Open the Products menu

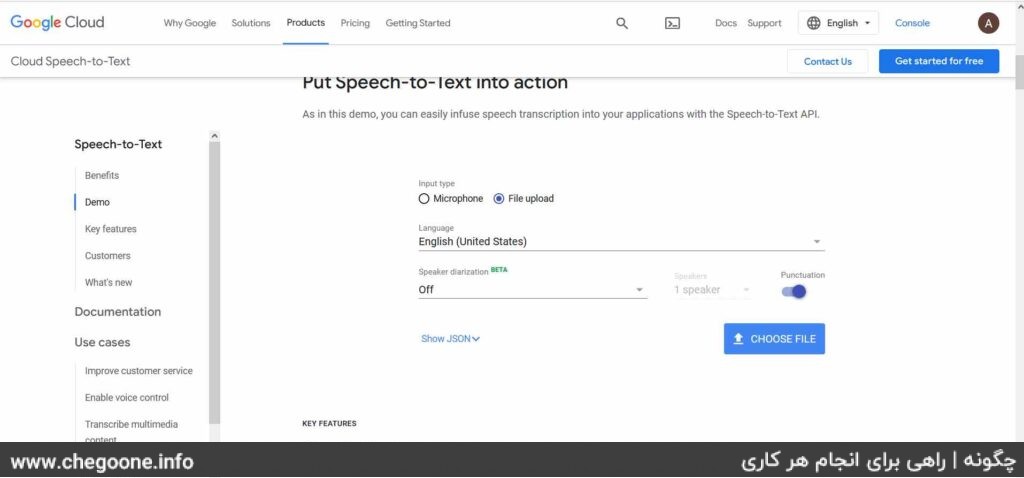click(306, 22)
